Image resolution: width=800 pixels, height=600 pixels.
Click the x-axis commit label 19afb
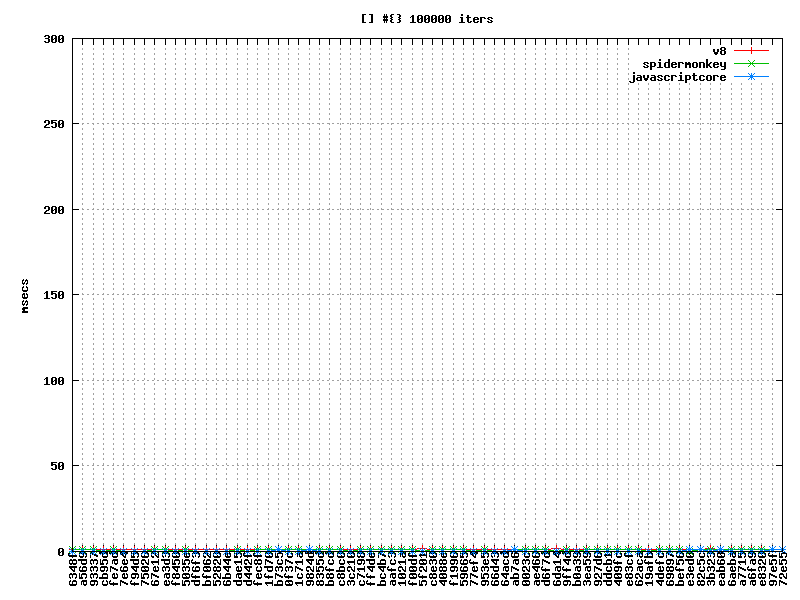[648, 568]
